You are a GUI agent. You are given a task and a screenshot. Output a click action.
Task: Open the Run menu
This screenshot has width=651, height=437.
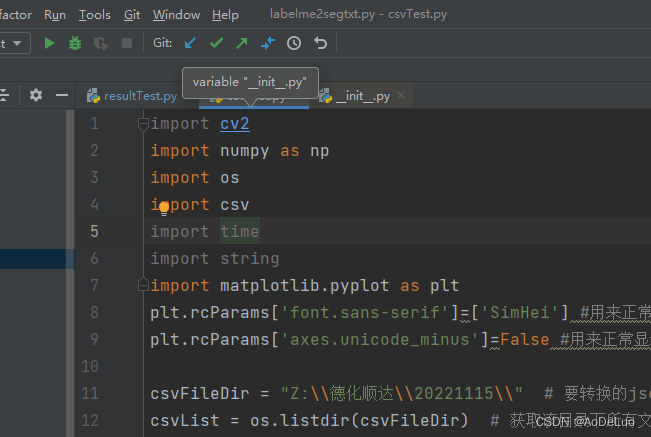click(55, 15)
